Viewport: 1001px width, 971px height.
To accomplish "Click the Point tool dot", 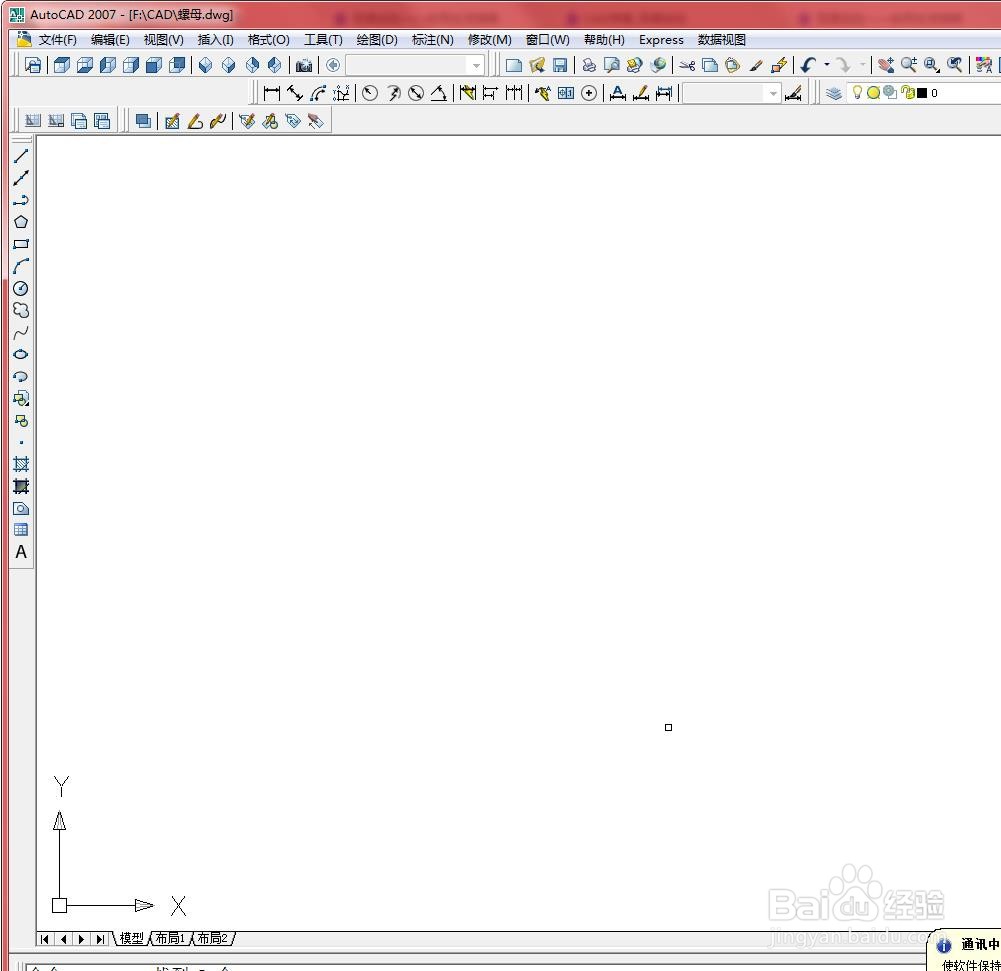I will [21, 442].
